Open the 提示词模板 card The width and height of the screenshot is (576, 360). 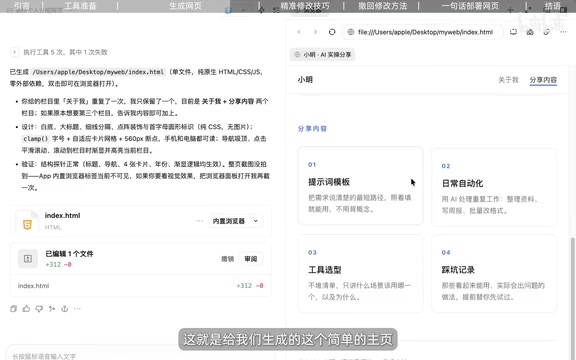point(360,186)
